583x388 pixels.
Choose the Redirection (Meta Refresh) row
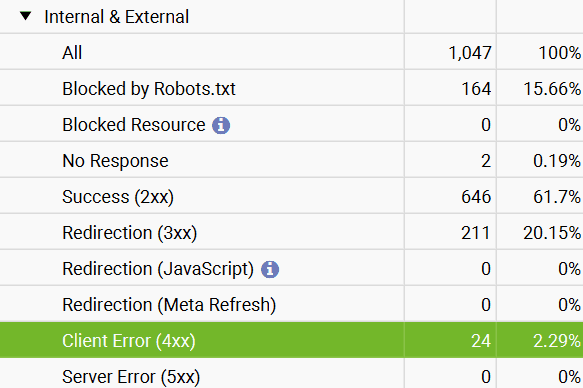pos(292,305)
